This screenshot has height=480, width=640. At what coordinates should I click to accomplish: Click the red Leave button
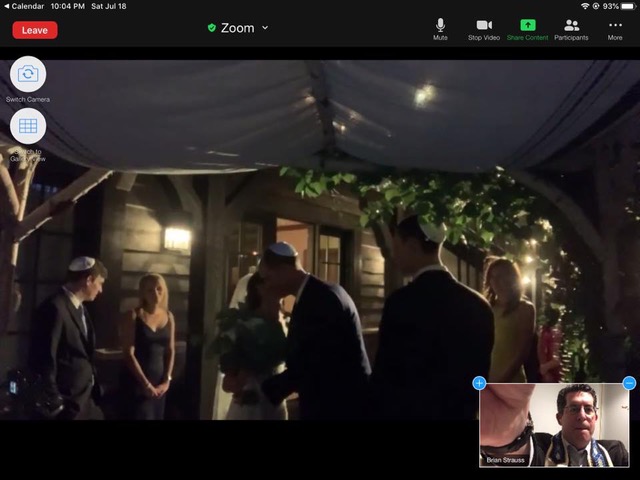pos(35,30)
